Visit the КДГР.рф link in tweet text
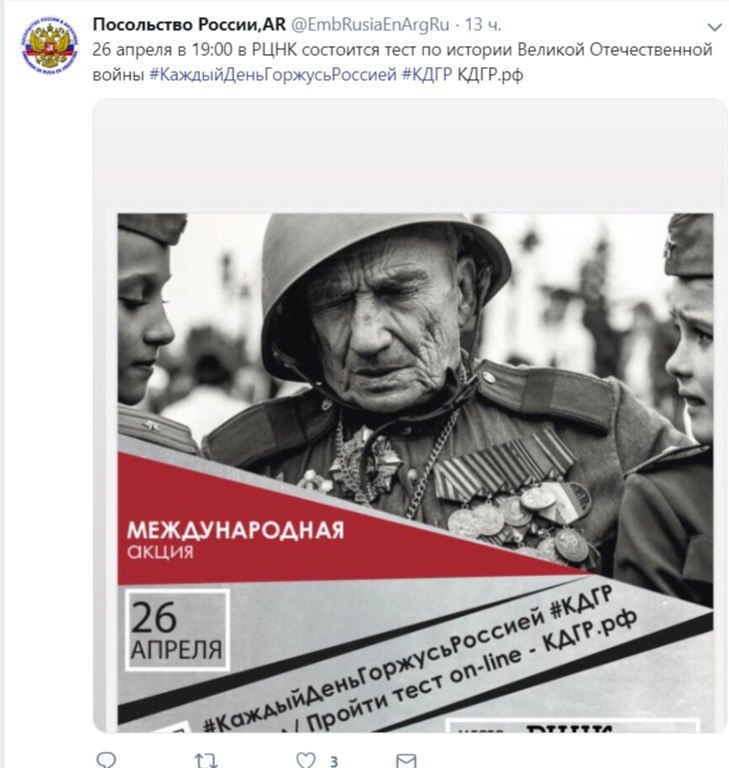The image size is (729, 768). pos(490,75)
